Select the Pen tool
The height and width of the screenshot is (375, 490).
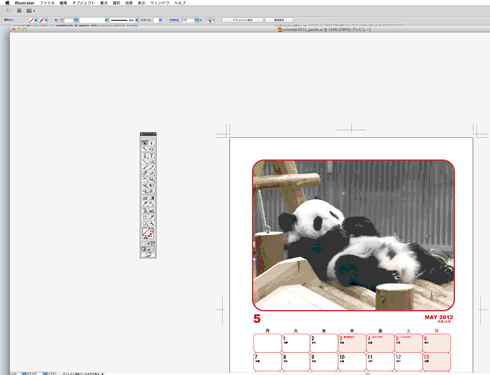(145, 155)
